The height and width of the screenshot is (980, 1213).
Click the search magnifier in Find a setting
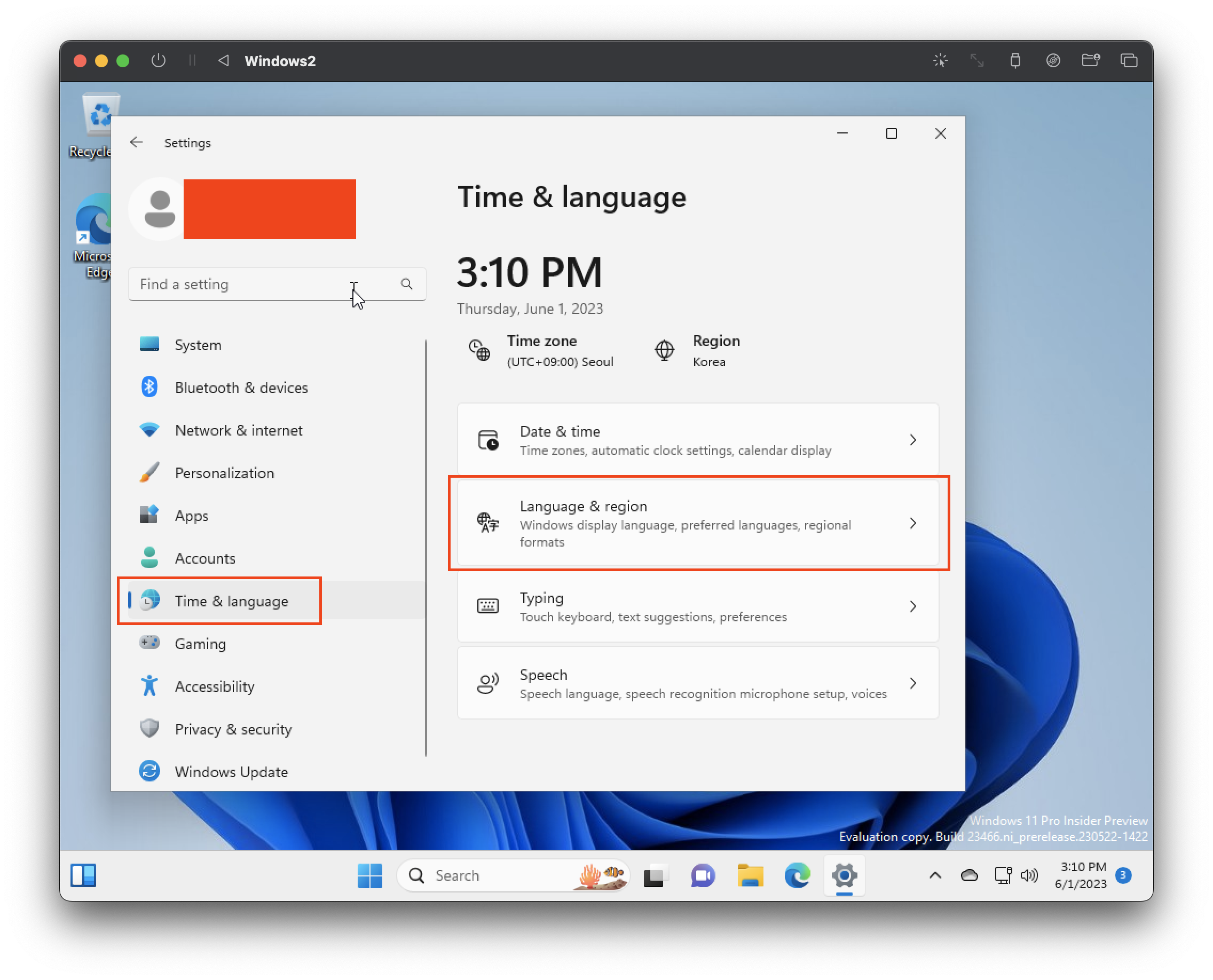tap(407, 284)
